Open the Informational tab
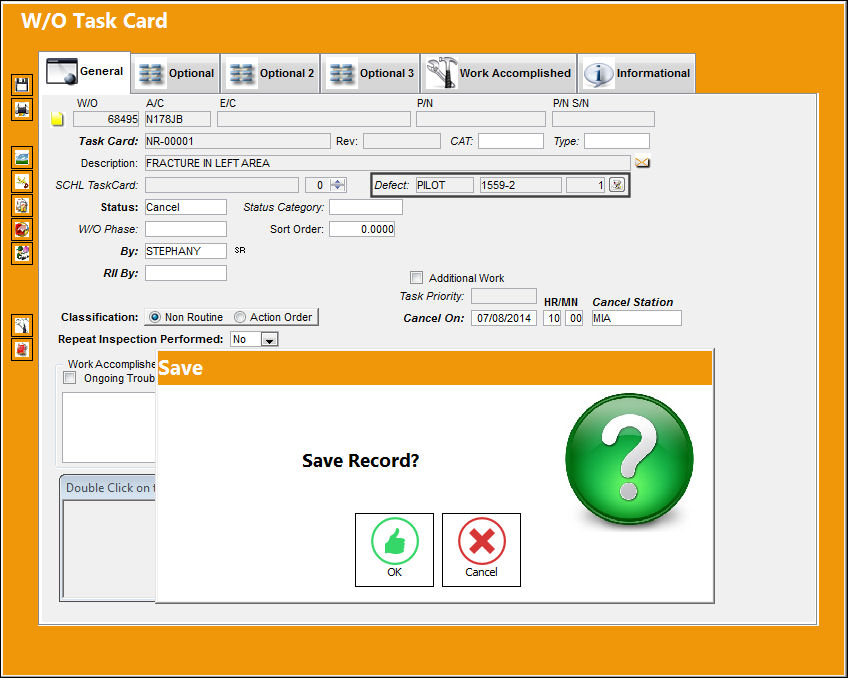This screenshot has width=848, height=678. [637, 74]
